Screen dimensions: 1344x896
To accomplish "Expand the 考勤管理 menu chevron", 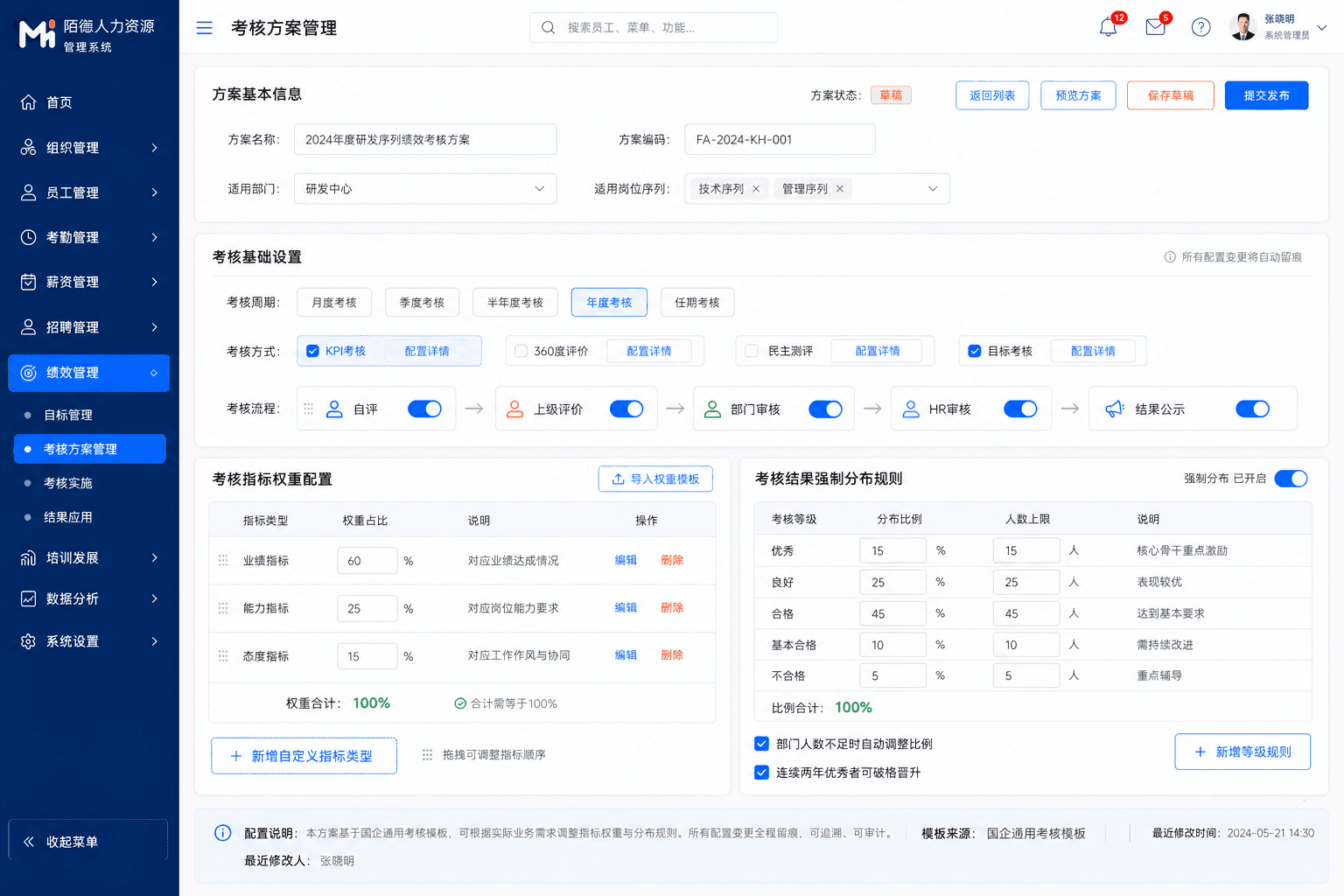I will click(154, 237).
